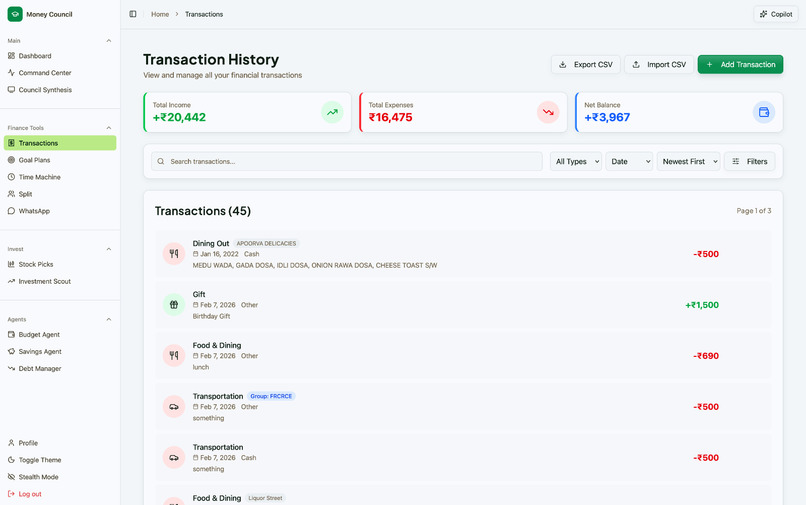The image size is (806, 505).
Task: Collapse the Agents section
Action: pos(108,319)
